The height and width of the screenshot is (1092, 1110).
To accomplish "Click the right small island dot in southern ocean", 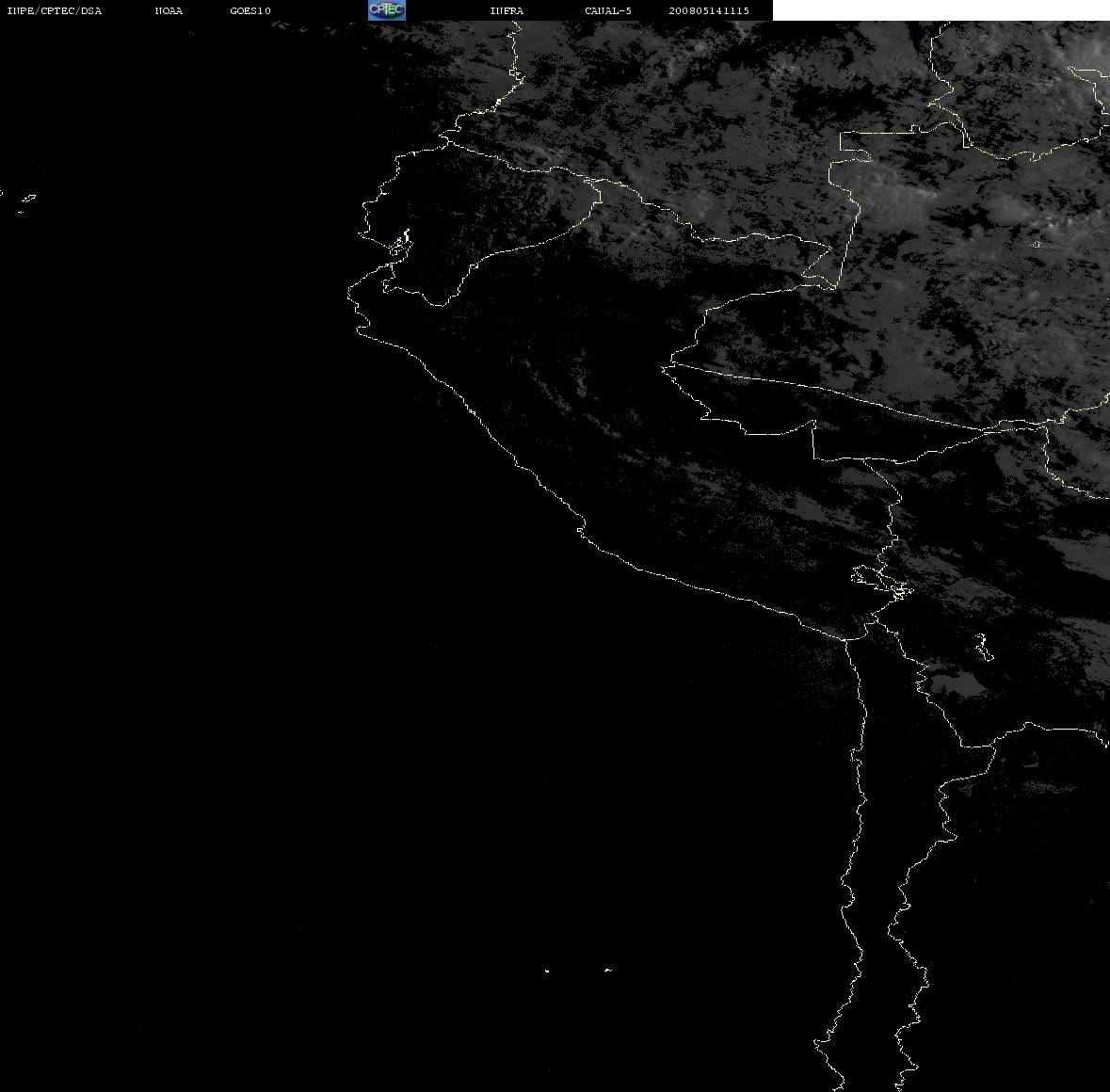I will [608, 970].
